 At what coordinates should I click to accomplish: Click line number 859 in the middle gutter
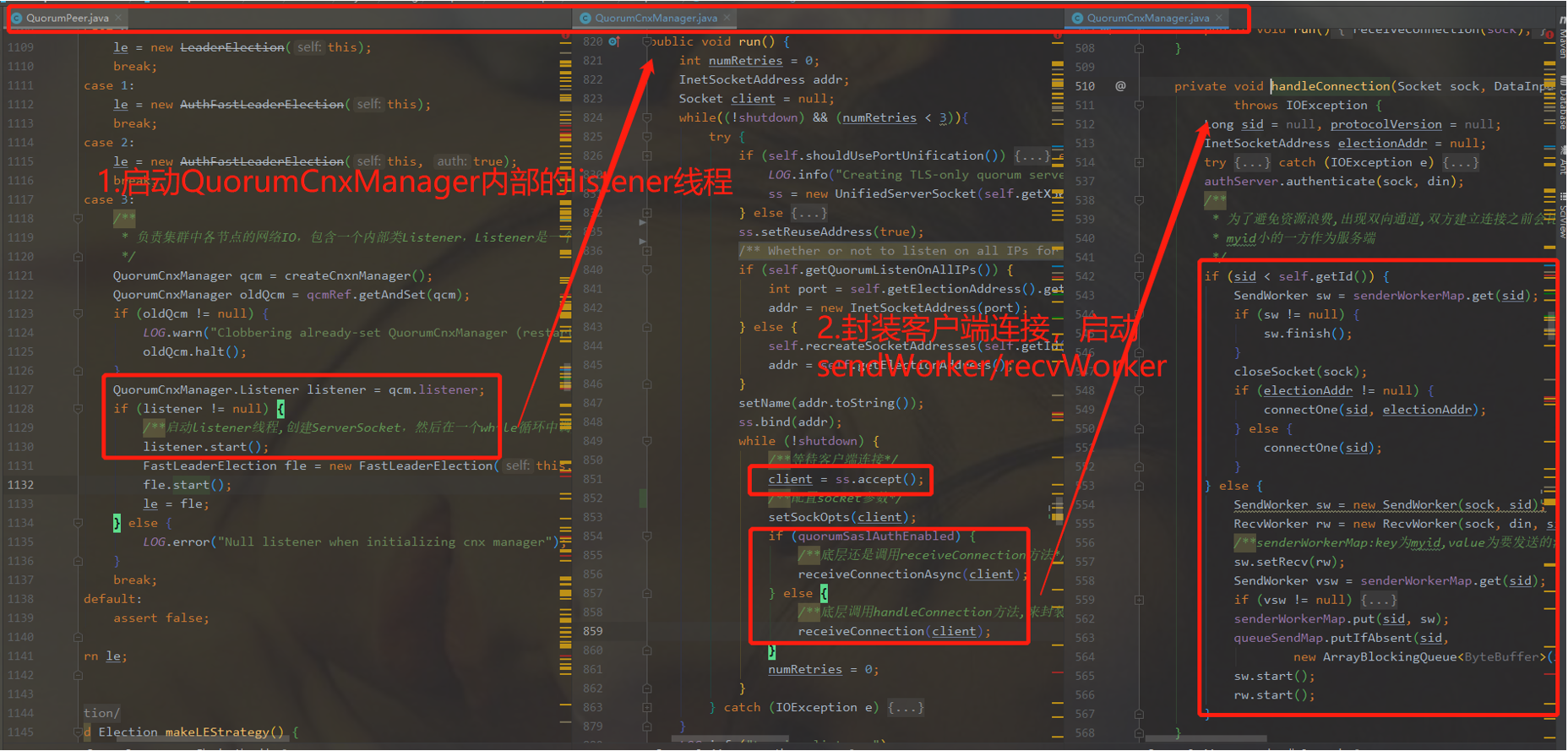(x=593, y=631)
